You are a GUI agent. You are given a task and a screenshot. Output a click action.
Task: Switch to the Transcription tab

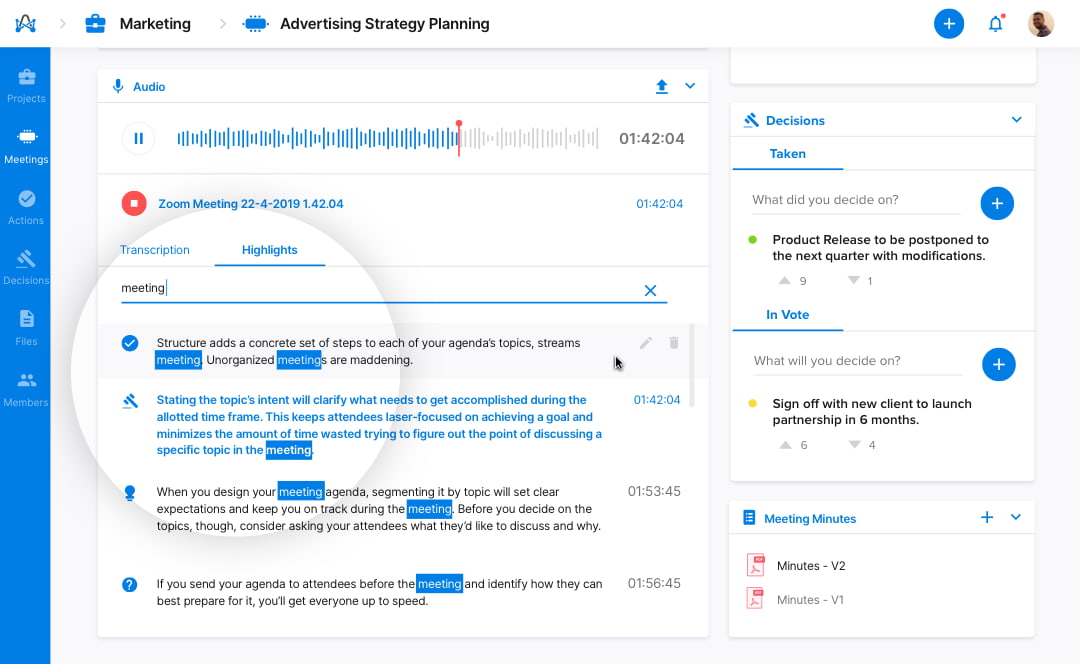pos(155,250)
